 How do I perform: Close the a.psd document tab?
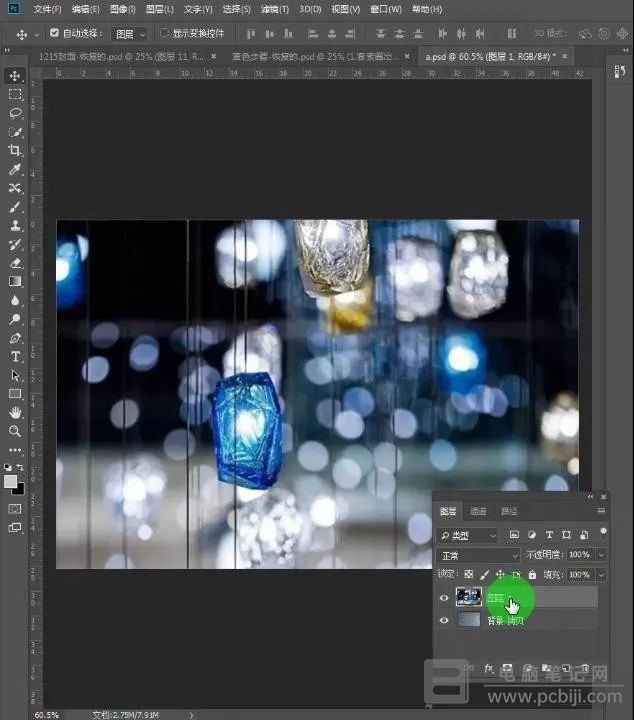coord(565,56)
